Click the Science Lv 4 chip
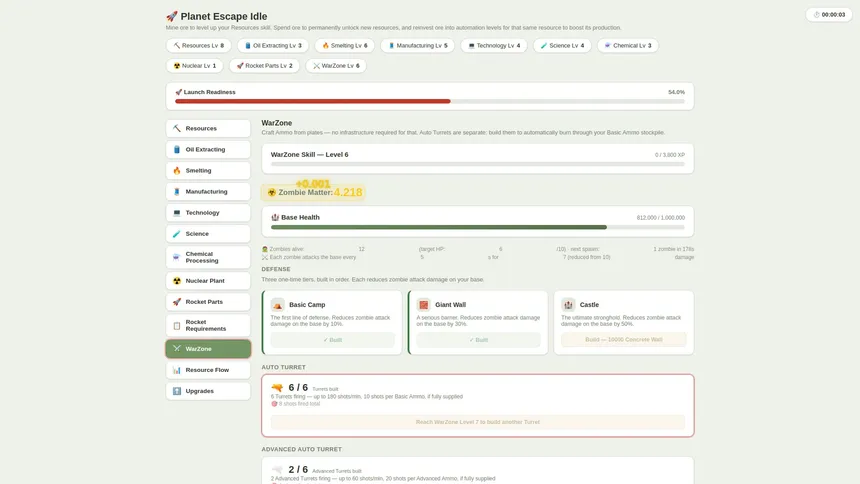Viewport: 860px width, 484px height. (x=562, y=46)
